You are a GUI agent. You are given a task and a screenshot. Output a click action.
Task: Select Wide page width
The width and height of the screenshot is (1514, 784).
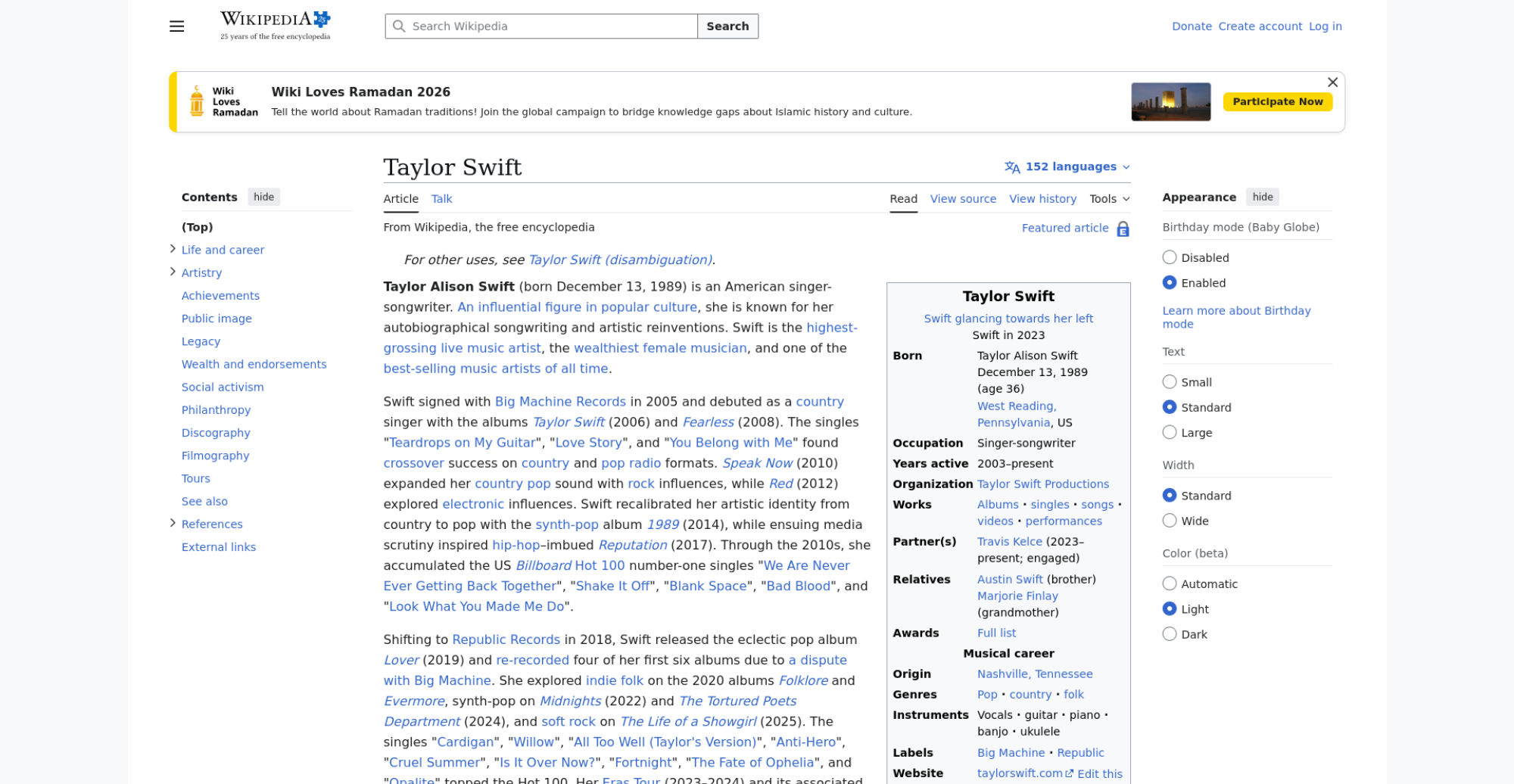tap(1170, 521)
